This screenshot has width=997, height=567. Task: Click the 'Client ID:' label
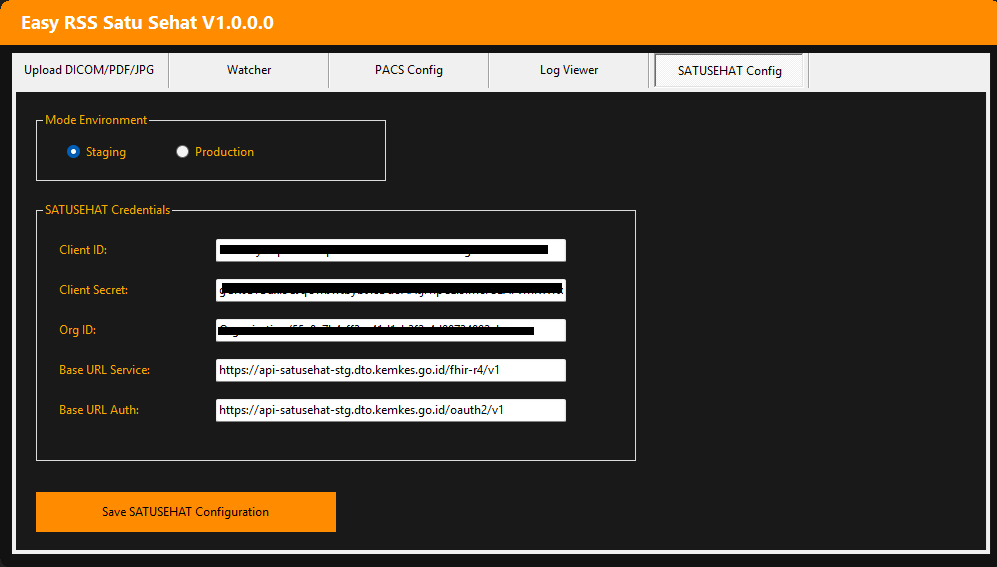[83, 250]
